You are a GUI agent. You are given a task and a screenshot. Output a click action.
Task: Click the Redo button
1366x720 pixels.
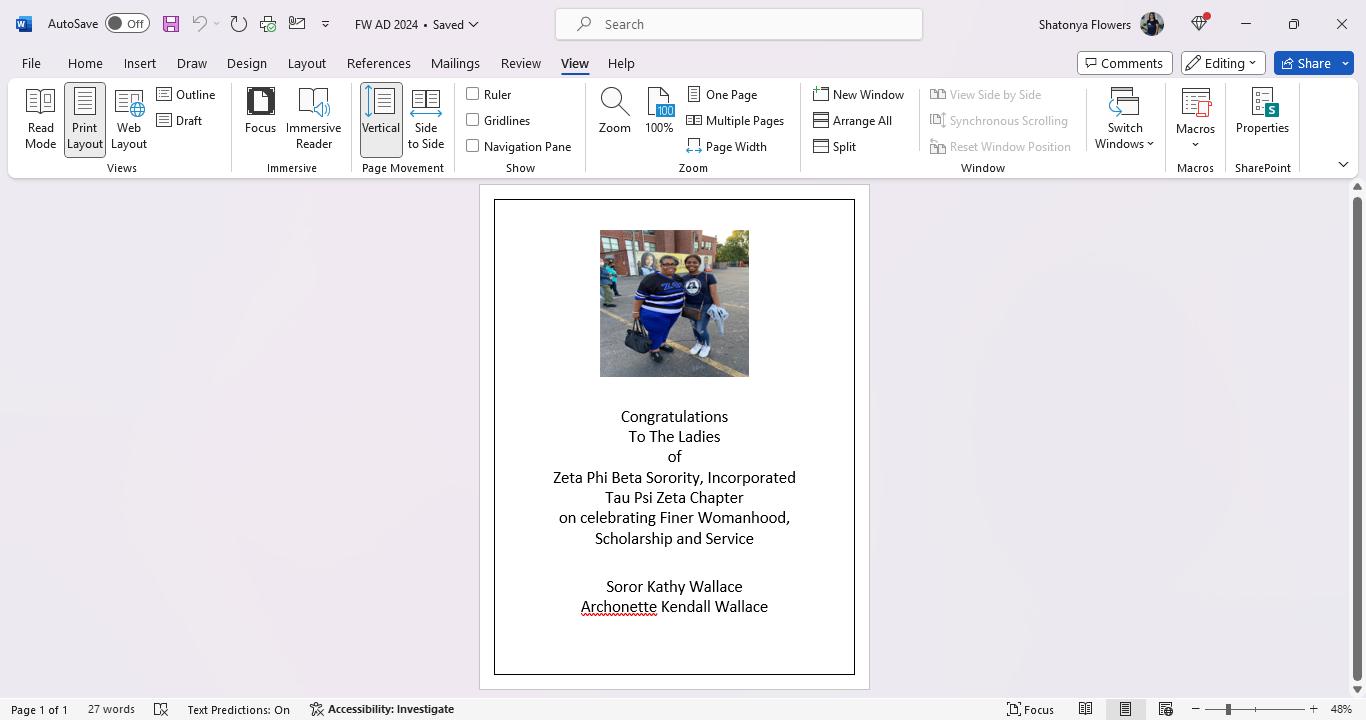coord(238,24)
